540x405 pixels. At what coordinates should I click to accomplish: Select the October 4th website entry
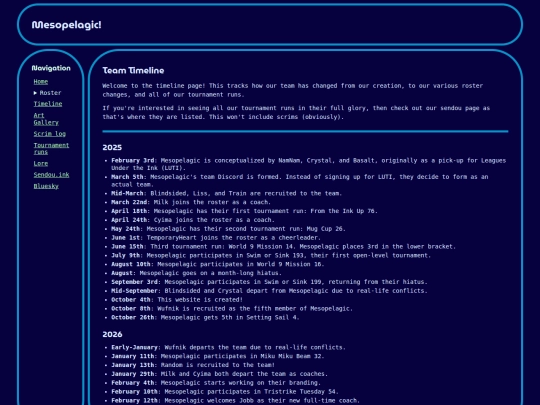tap(177, 300)
